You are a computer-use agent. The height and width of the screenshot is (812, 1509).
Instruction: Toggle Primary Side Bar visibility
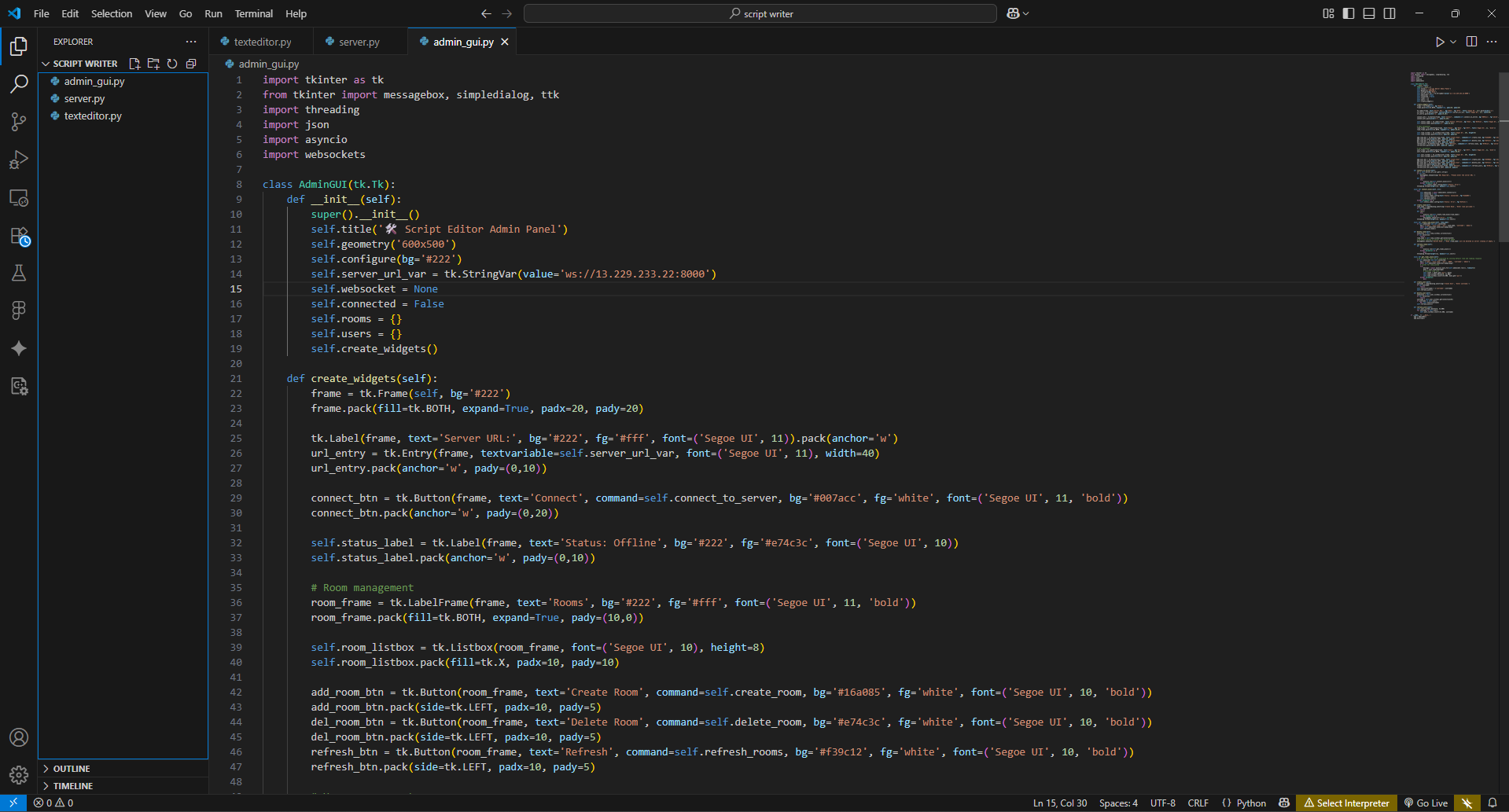click(x=1349, y=13)
